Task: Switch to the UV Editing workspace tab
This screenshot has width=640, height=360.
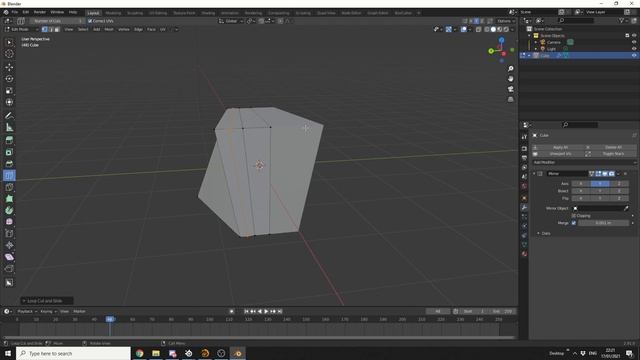Action: 158,13
